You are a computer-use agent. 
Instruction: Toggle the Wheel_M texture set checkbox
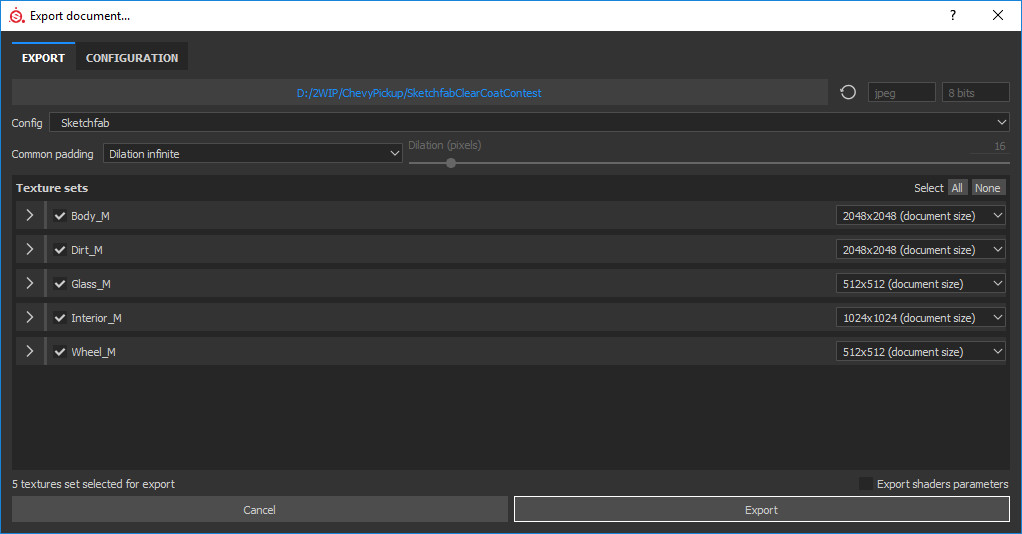click(60, 351)
